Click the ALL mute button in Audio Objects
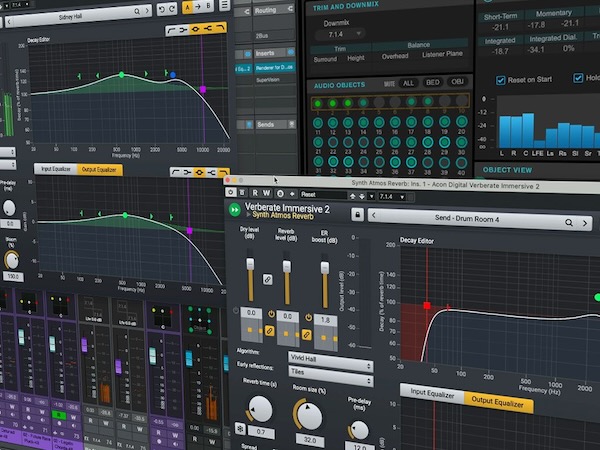The width and height of the screenshot is (600, 450). tap(408, 83)
